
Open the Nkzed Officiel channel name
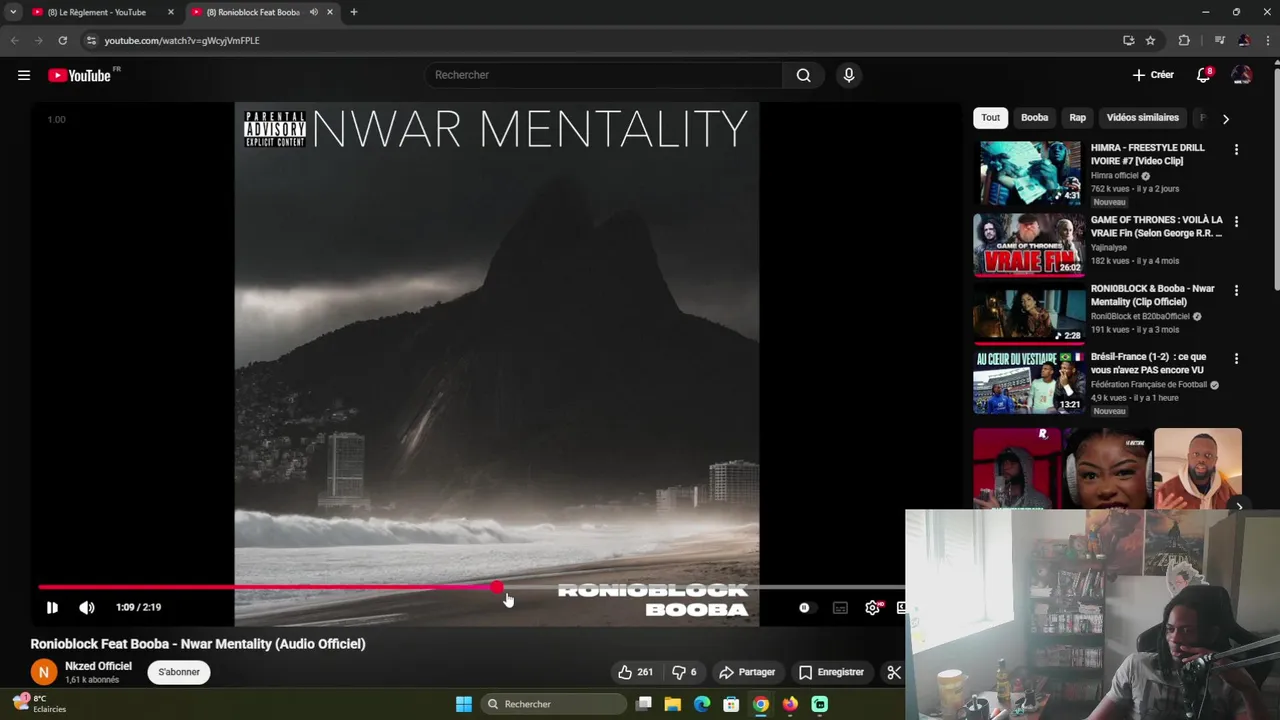coord(98,666)
